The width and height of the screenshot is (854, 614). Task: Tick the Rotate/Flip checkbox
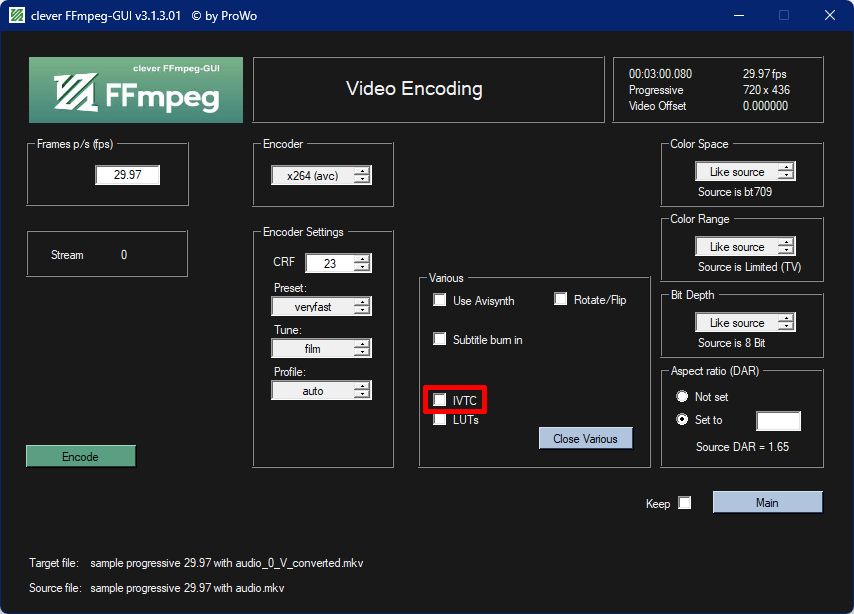560,299
